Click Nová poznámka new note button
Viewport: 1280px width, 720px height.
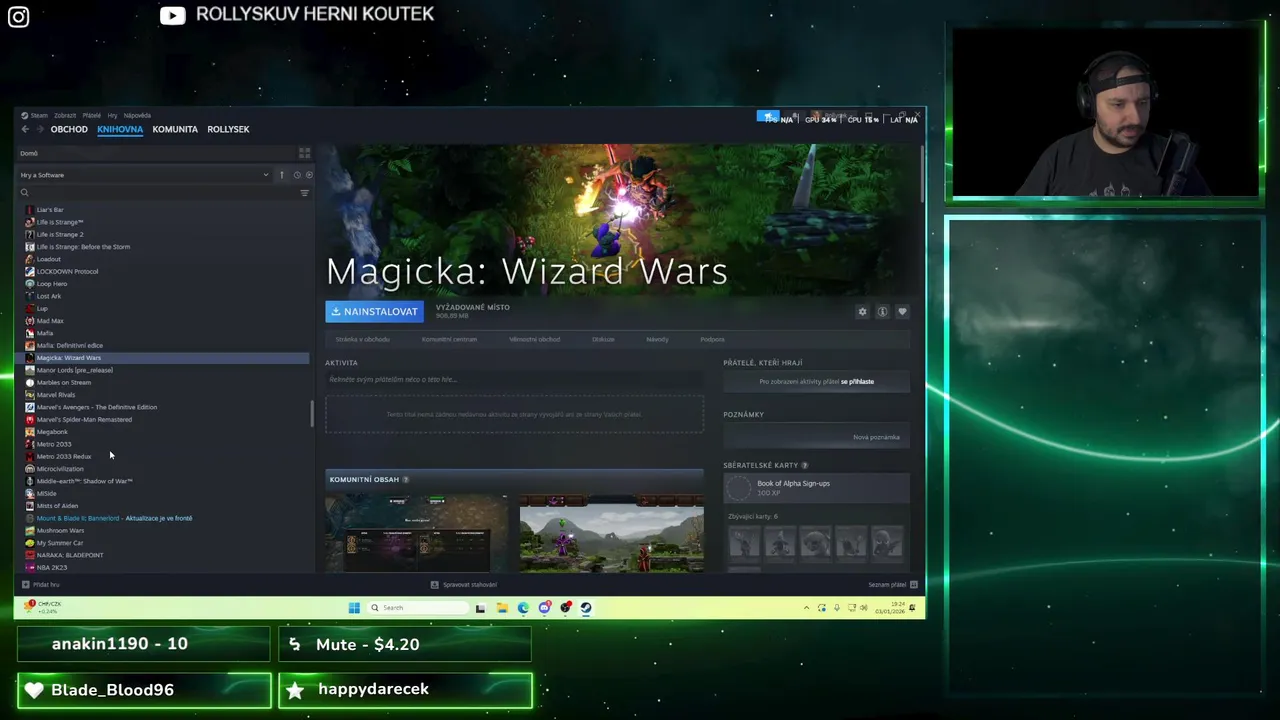click(x=876, y=437)
